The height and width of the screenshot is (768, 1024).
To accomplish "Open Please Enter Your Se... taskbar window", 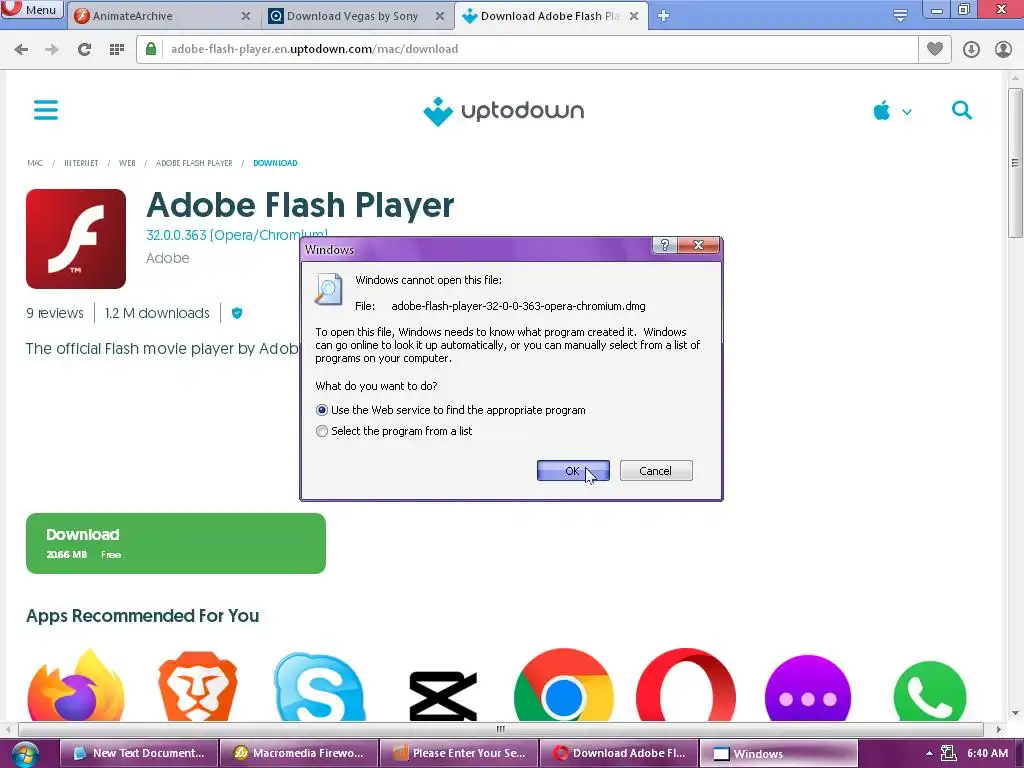I will [x=459, y=753].
